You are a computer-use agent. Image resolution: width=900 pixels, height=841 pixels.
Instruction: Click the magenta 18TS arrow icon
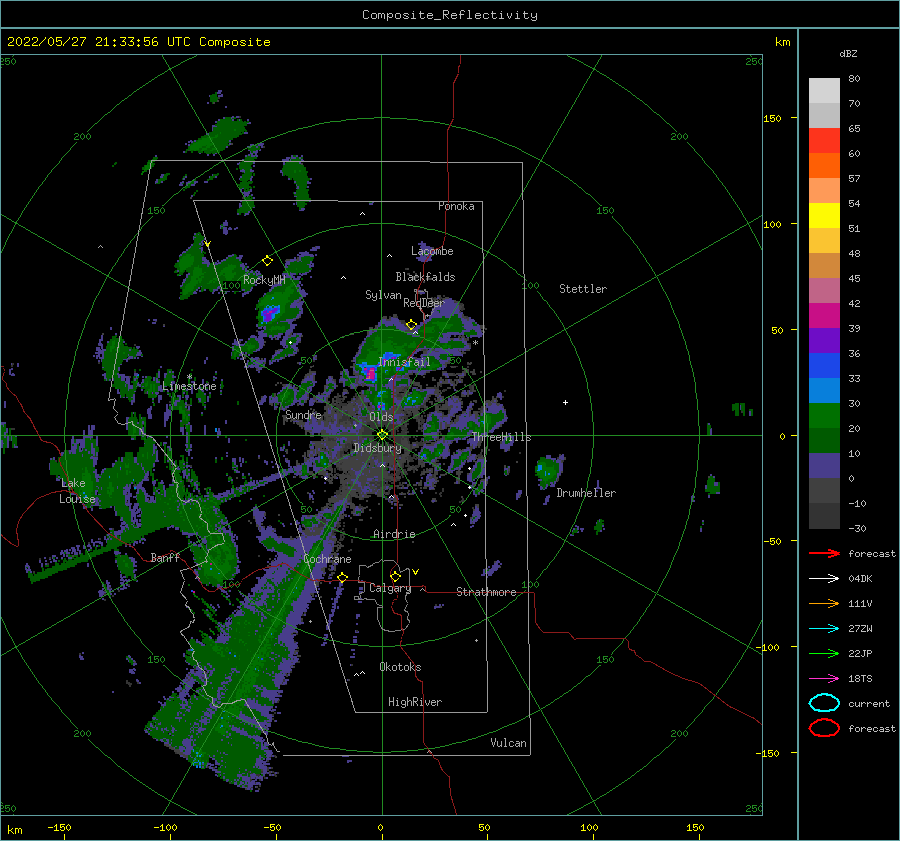[824, 678]
